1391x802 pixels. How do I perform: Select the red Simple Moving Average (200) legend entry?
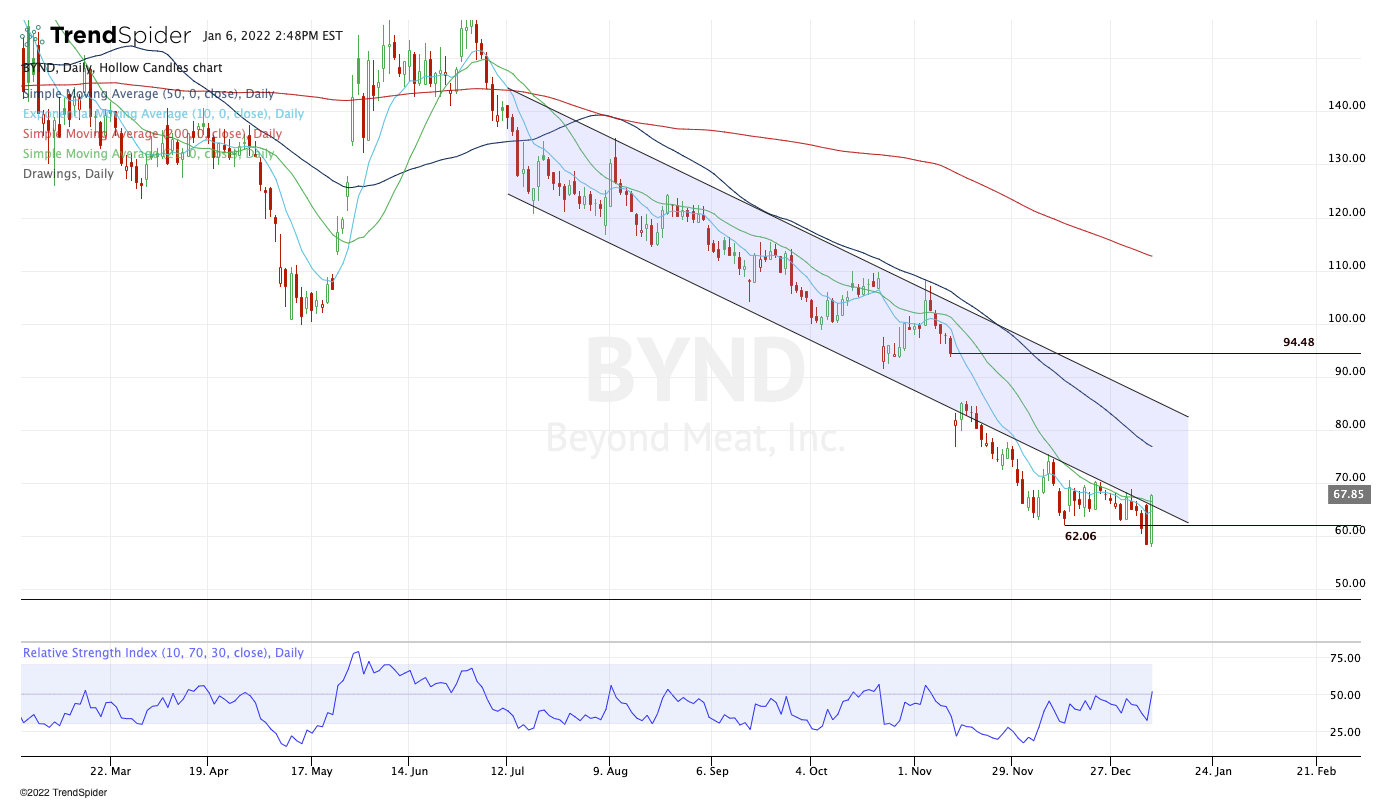[152, 134]
